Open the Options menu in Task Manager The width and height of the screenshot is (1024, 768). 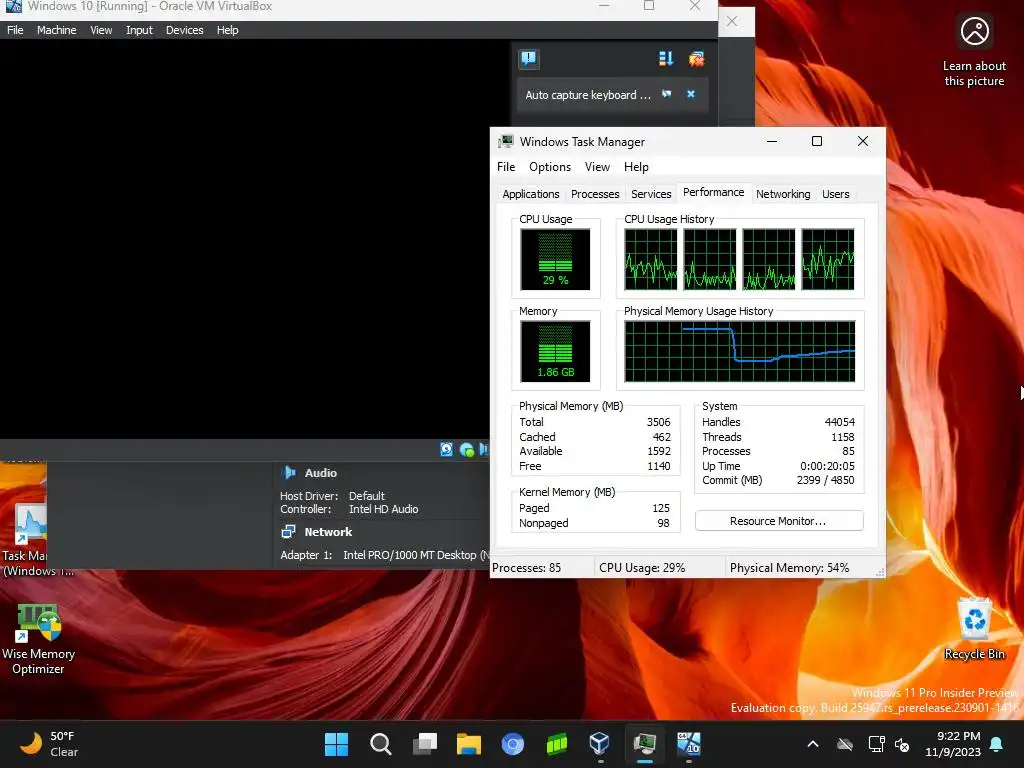[x=550, y=167]
